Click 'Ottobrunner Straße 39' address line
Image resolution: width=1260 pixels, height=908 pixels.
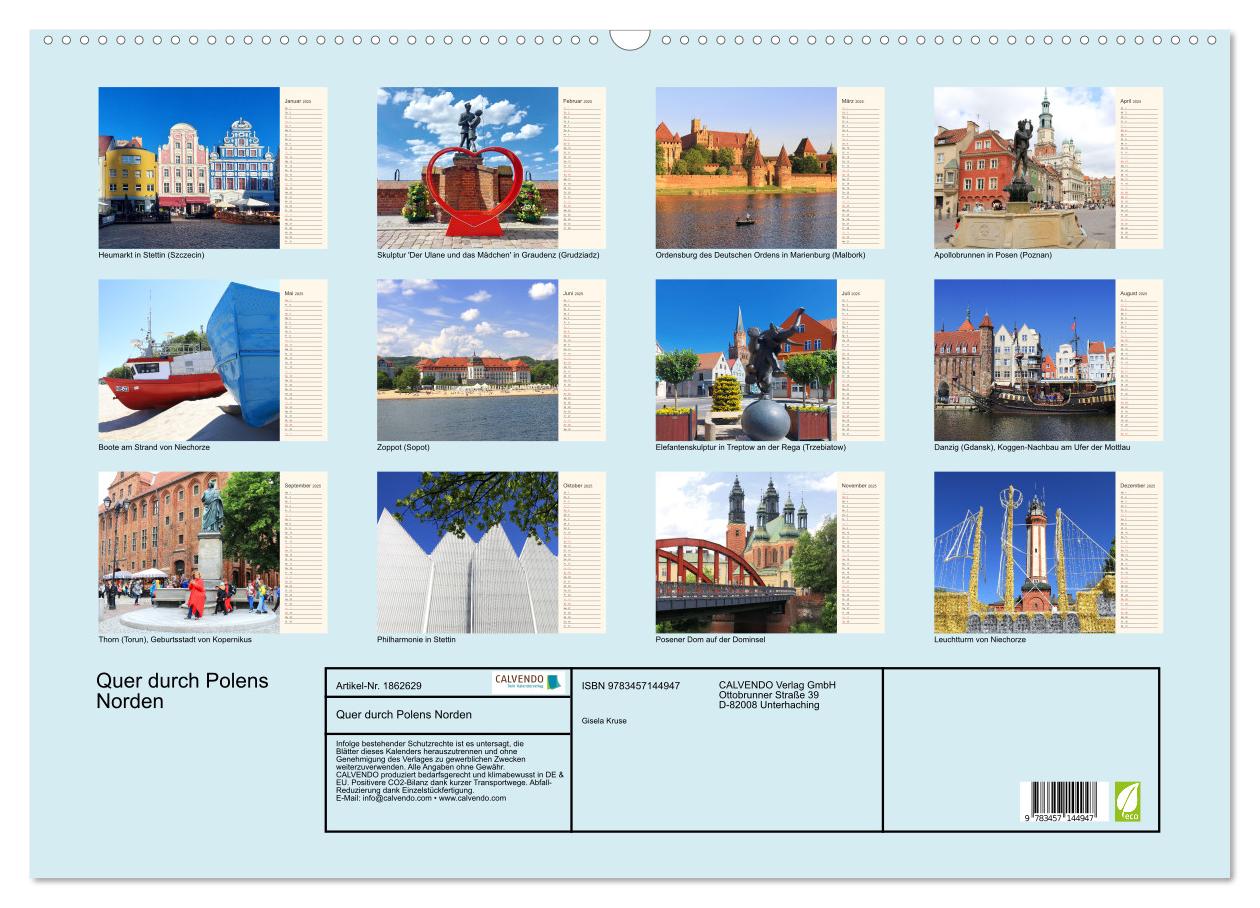tap(769, 695)
